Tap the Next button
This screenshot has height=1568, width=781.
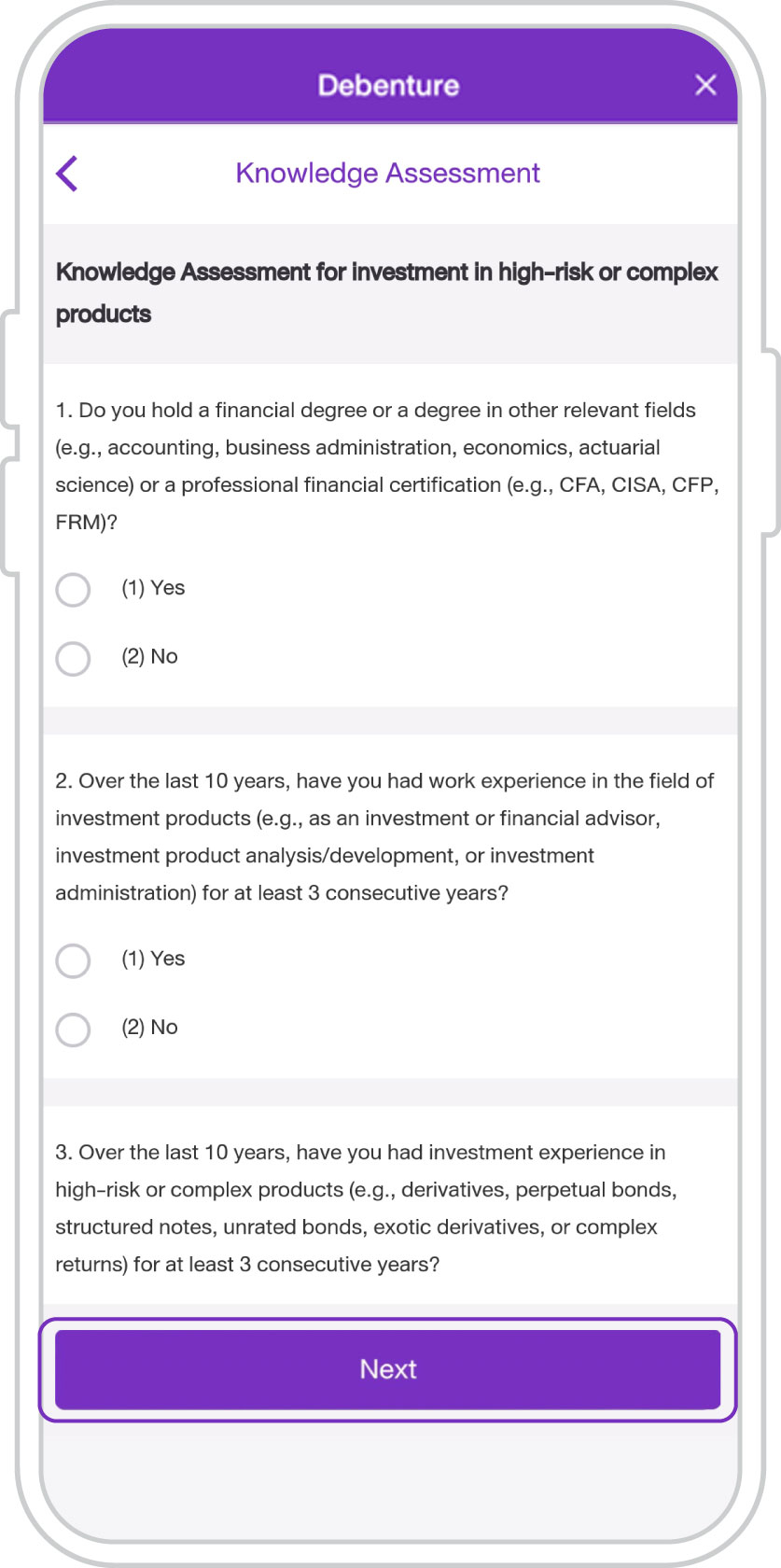click(x=388, y=1369)
